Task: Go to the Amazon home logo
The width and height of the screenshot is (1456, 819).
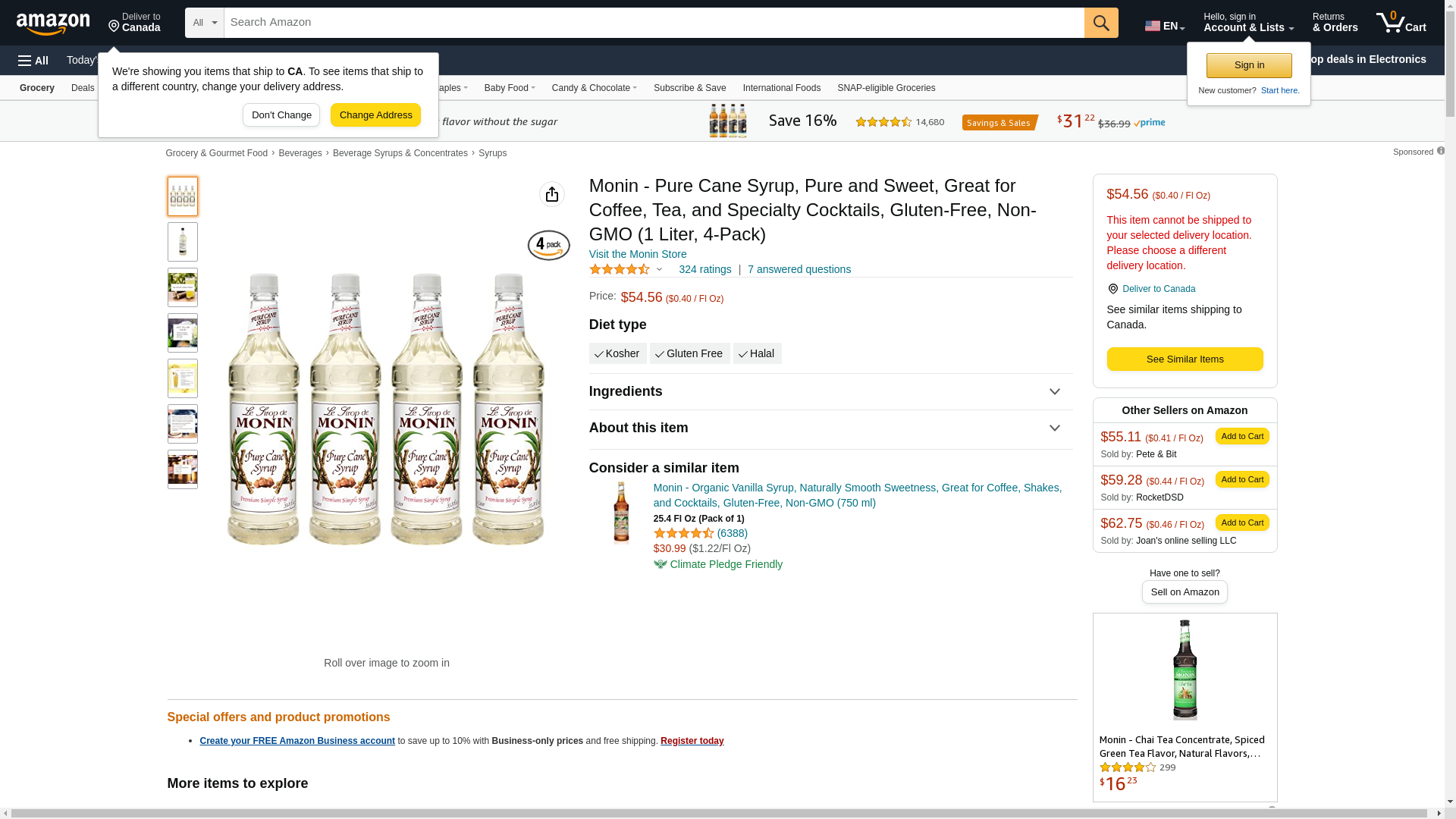Action: click(x=53, y=24)
